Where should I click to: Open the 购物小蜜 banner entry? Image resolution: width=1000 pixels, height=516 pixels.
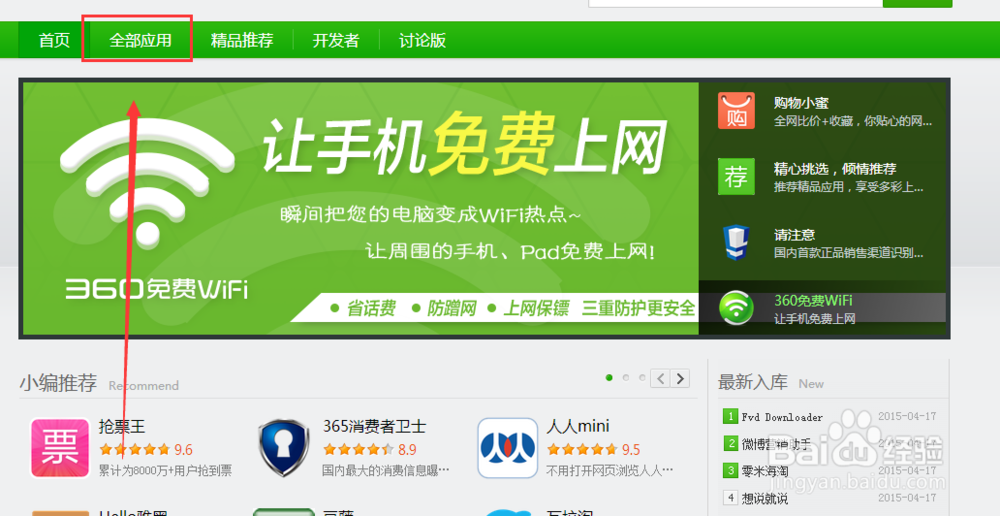823,112
